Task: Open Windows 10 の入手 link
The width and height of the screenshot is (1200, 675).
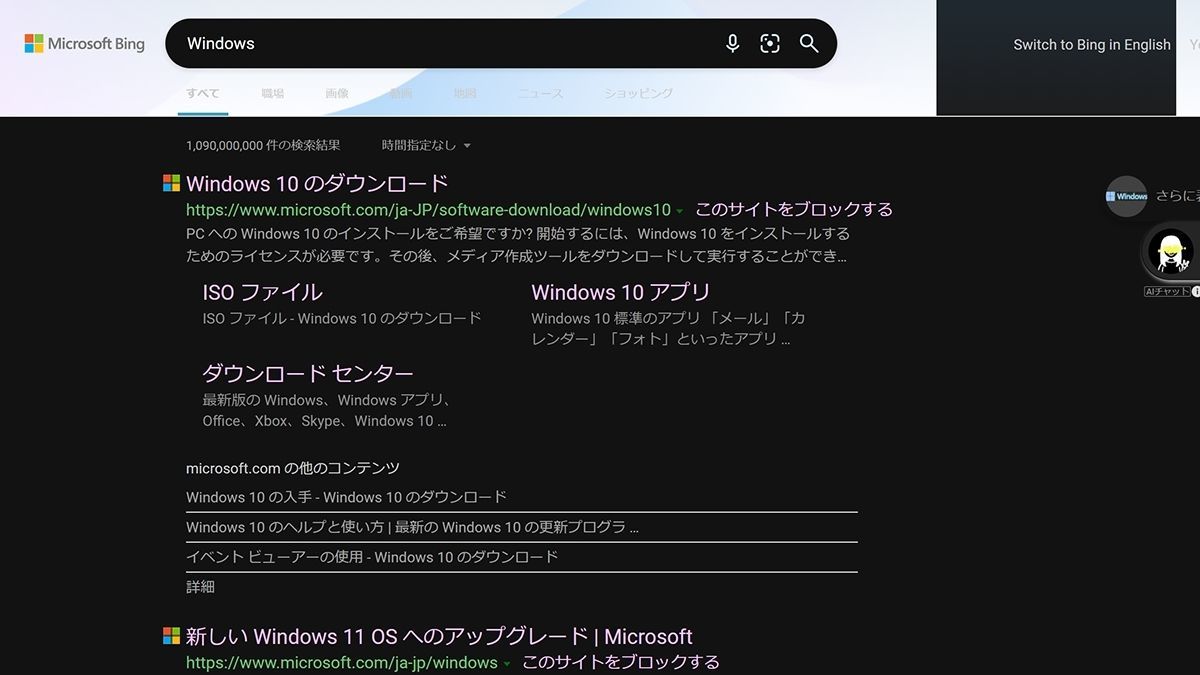Action: (346, 497)
